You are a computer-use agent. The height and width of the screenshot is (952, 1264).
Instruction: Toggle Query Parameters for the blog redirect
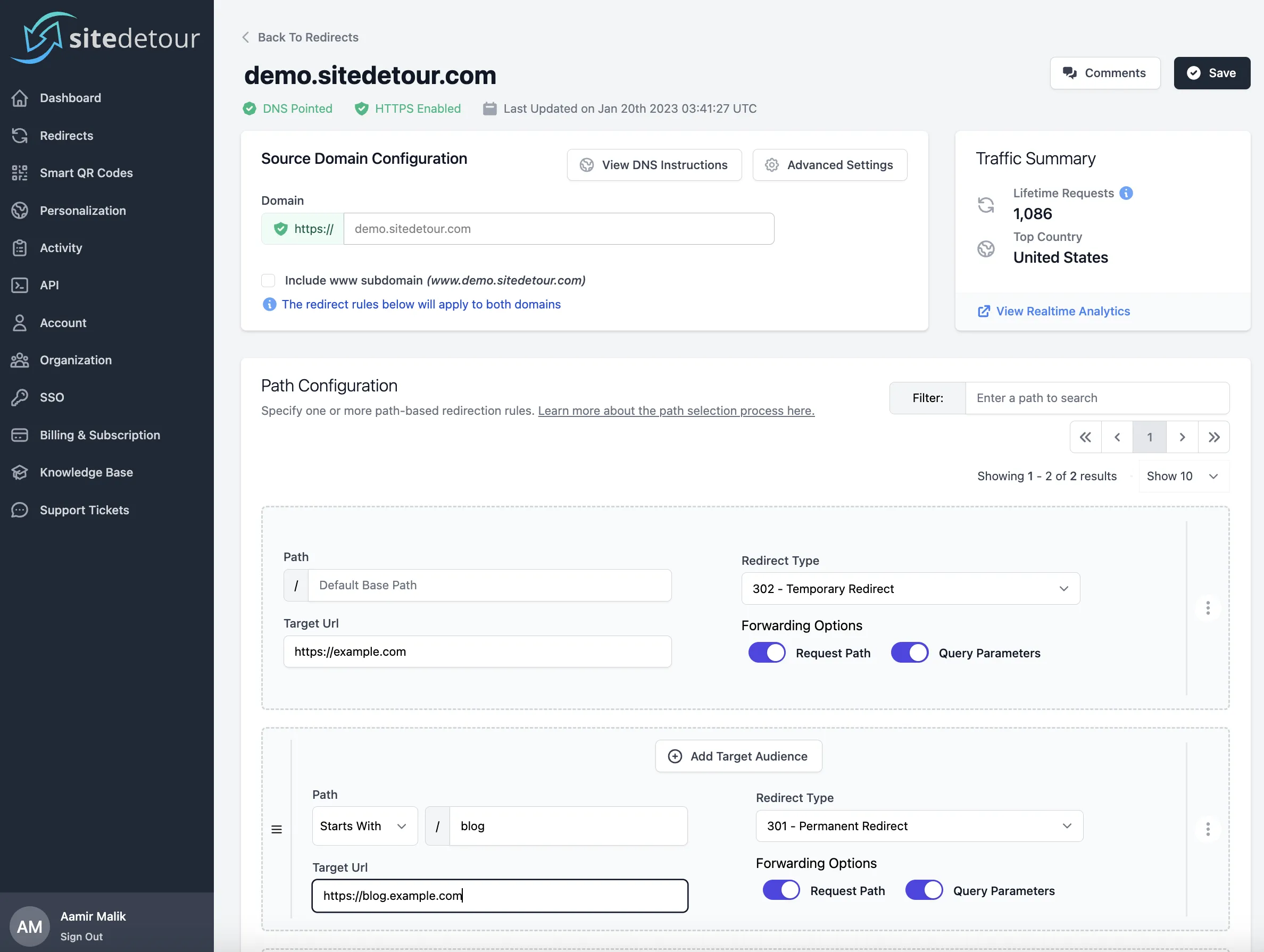pos(923,890)
